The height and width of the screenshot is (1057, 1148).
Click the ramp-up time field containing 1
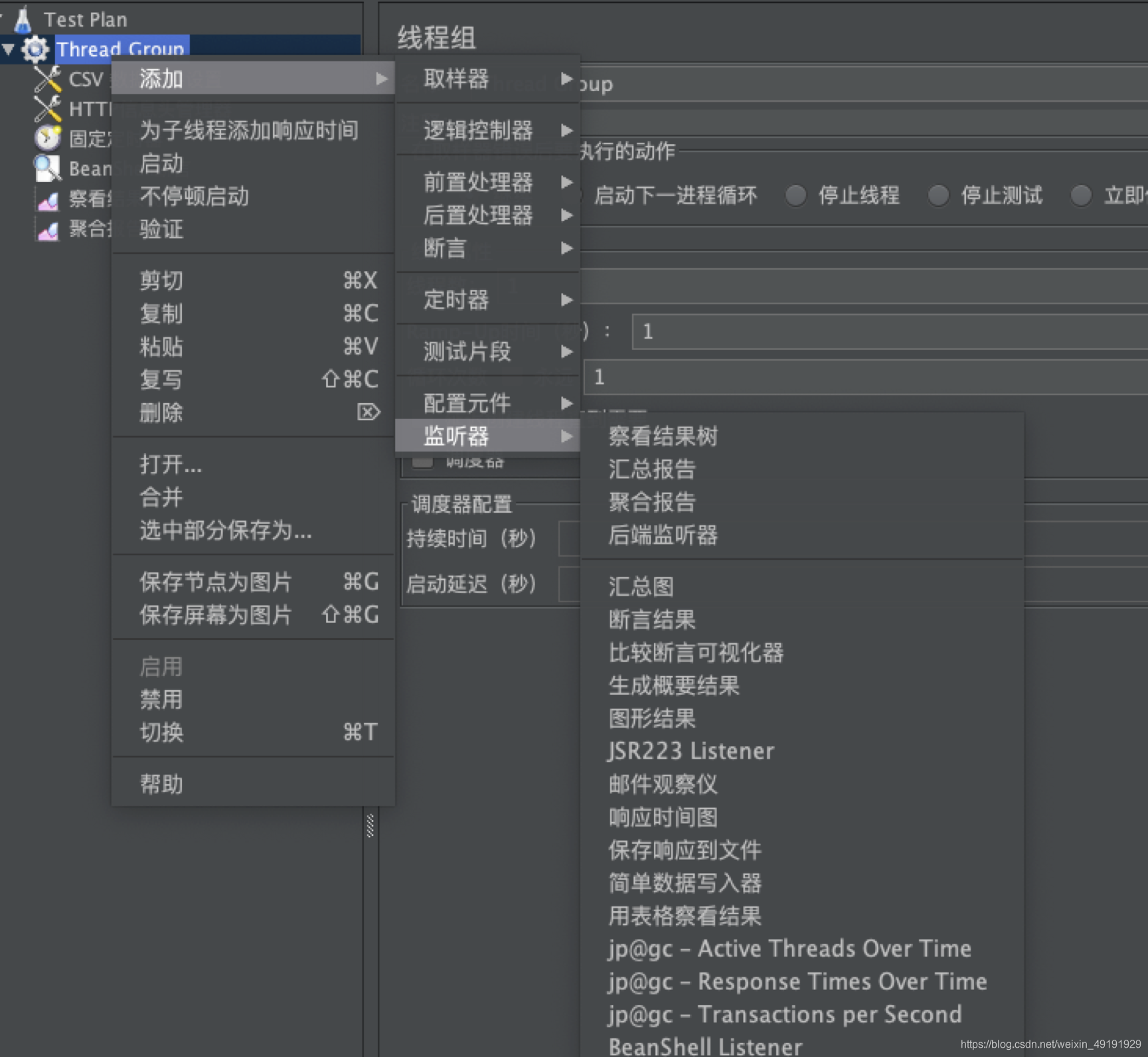(890, 331)
